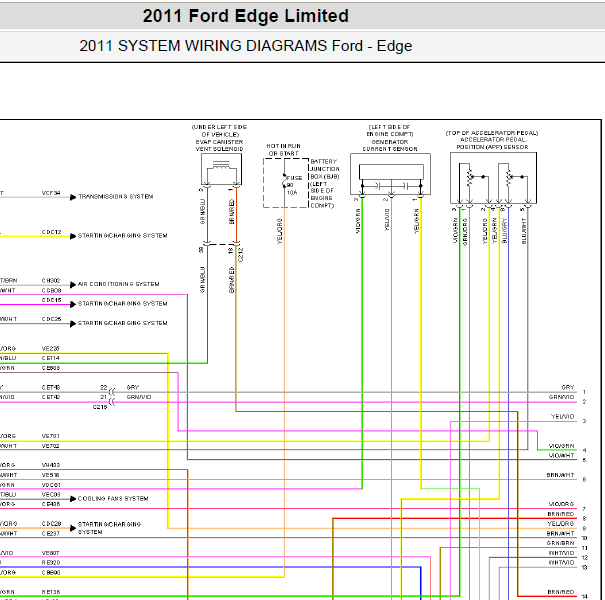605x600 pixels.
Task: Click the BRN/WHT wire label at pin 6
Action: pos(560,475)
